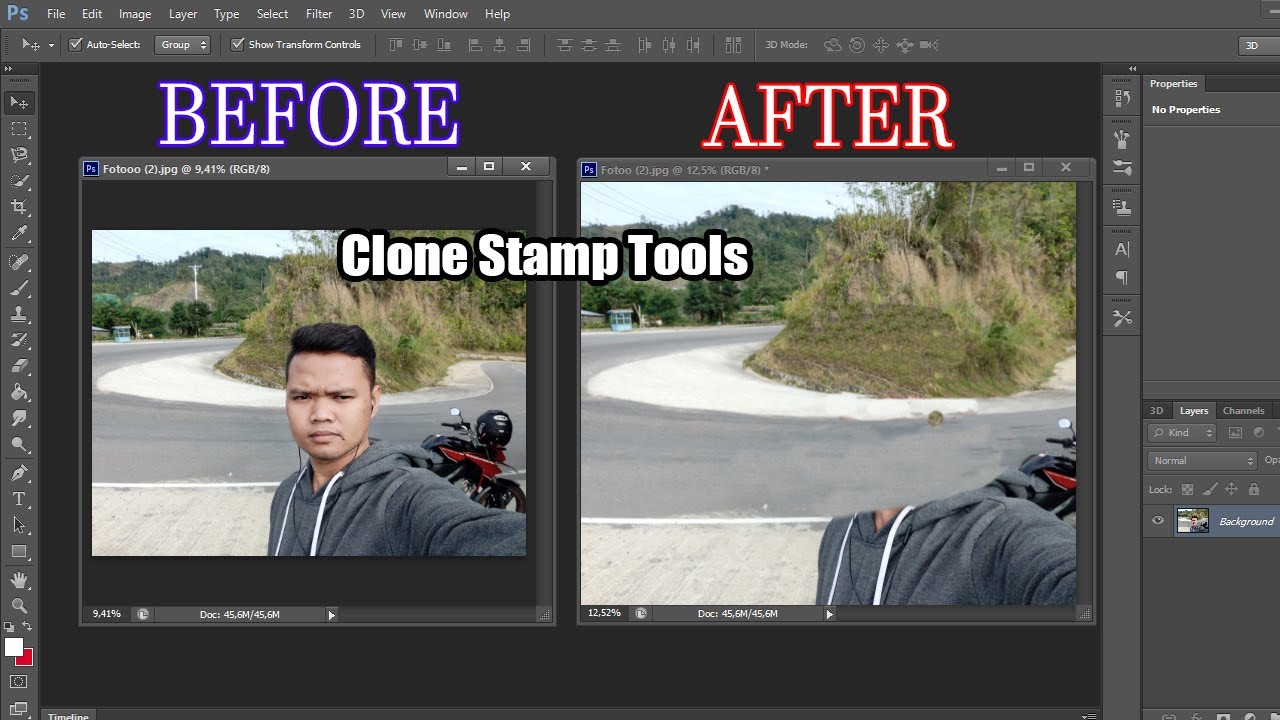Toggle lock position
Viewport: 1280px width, 720px height.
(x=1231, y=489)
